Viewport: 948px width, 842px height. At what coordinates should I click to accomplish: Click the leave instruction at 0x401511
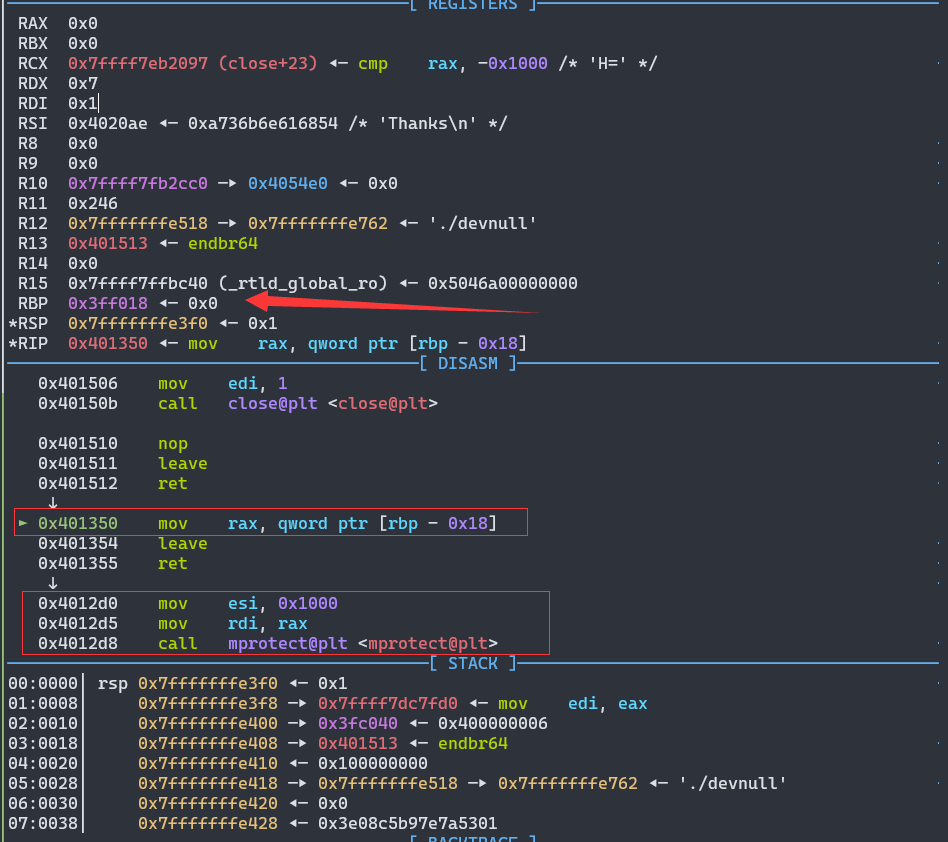pyautogui.click(x=183, y=464)
